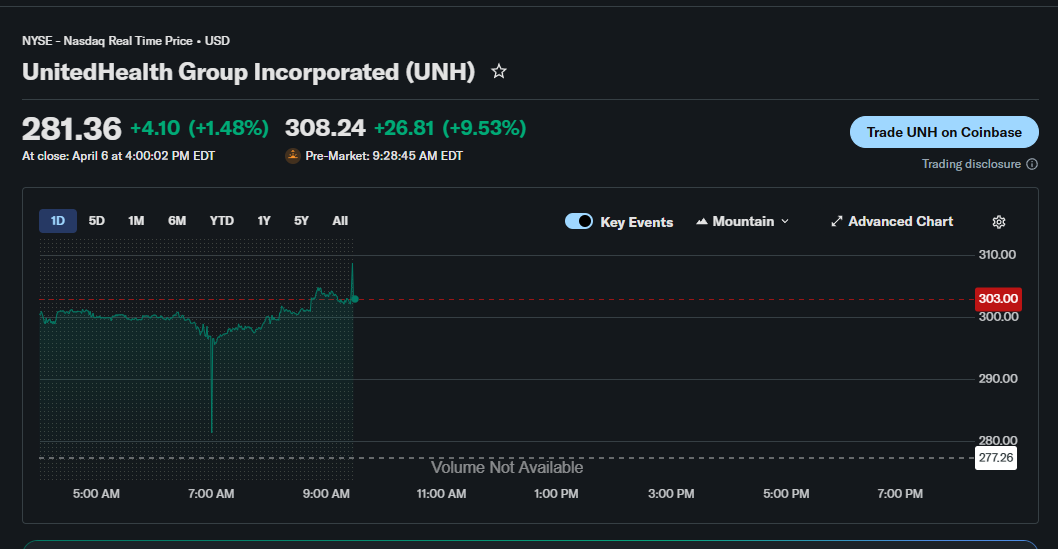
Task: Click the Pre-Market: 9:28:45 AM EDT text
Action: click(x=384, y=156)
